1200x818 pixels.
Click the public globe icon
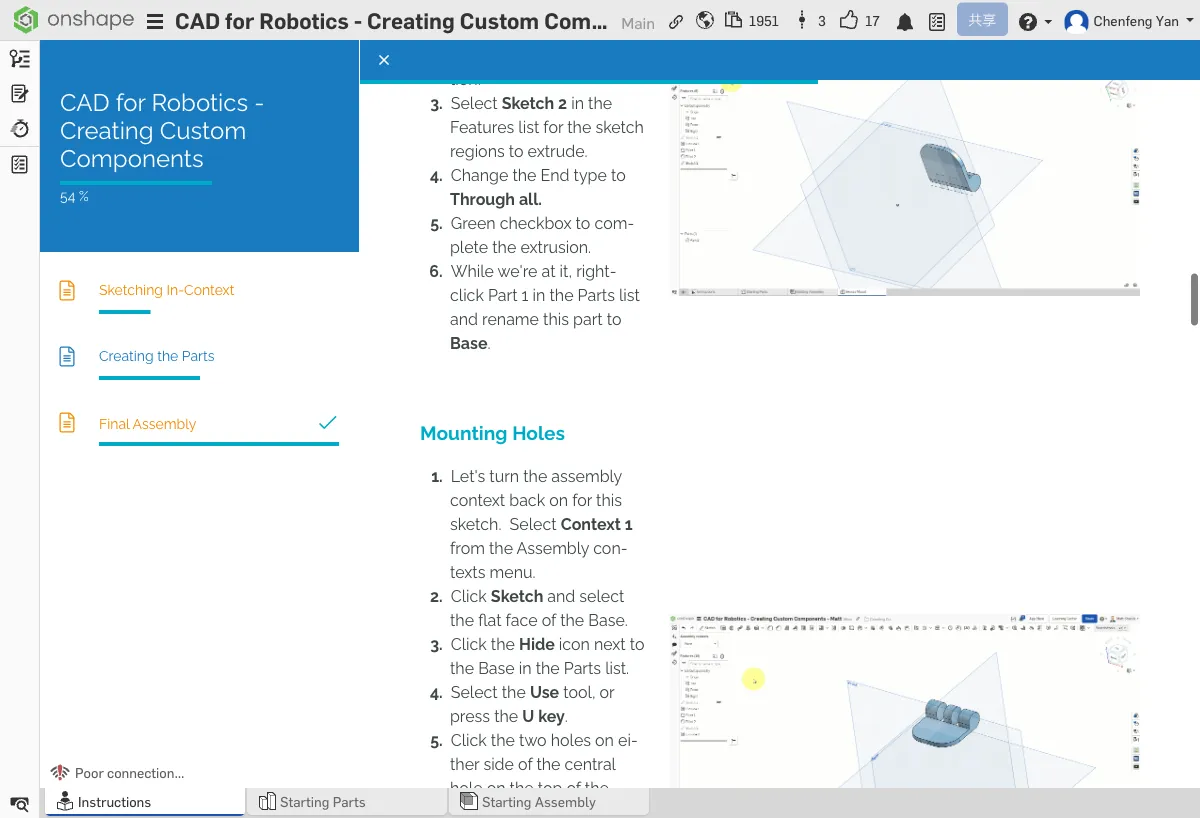[x=705, y=21]
